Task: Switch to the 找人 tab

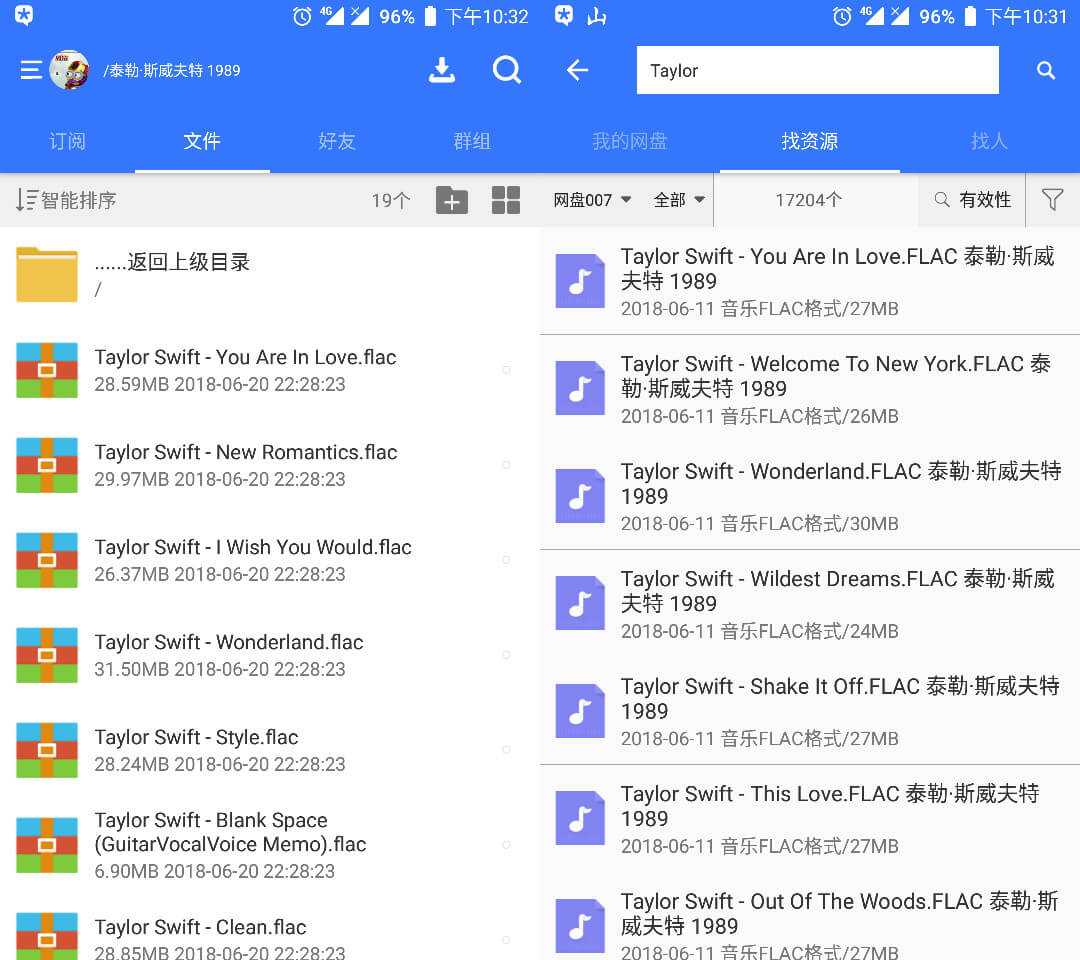Action: click(990, 141)
